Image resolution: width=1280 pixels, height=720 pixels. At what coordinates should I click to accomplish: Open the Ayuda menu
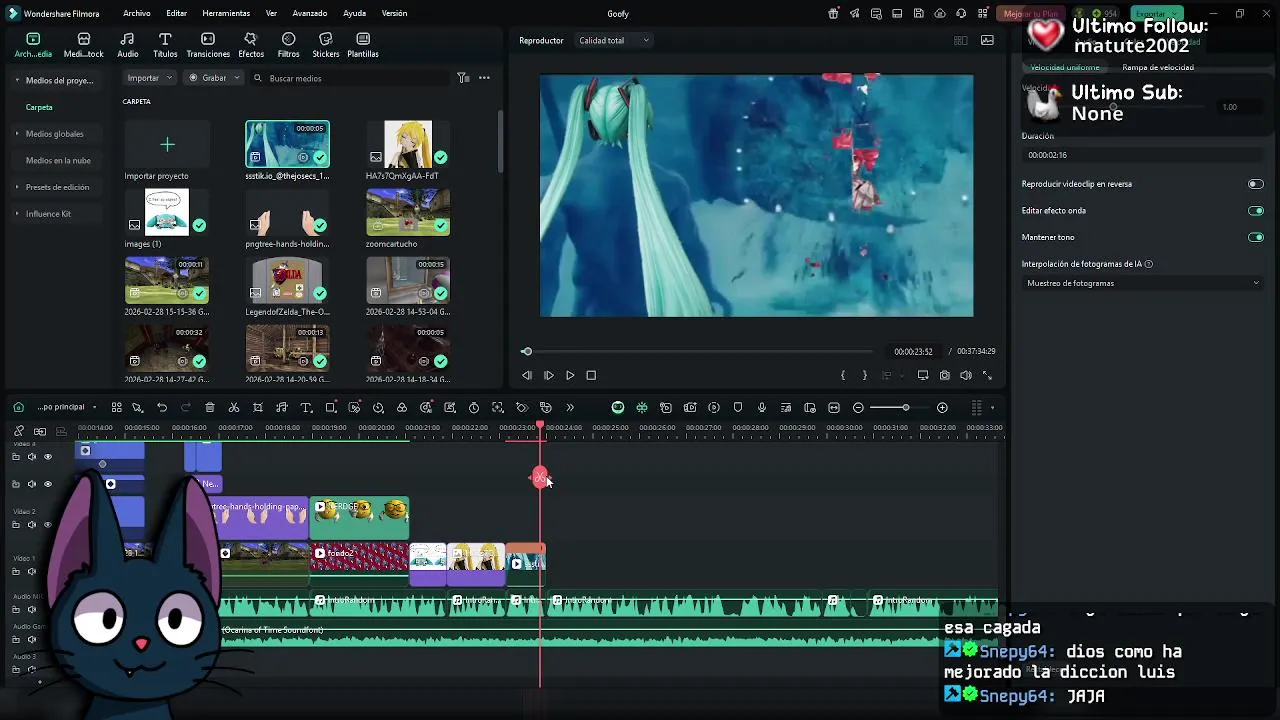coord(354,13)
